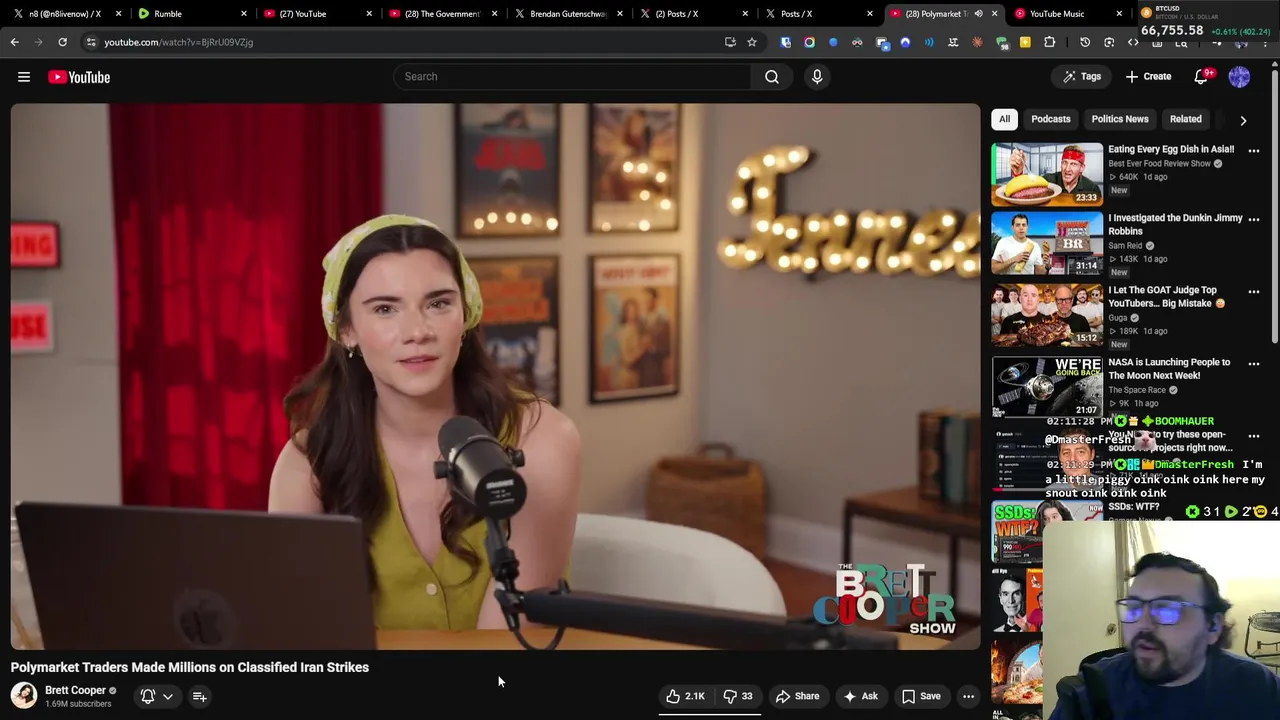Like the video with thumbs up

(x=685, y=696)
